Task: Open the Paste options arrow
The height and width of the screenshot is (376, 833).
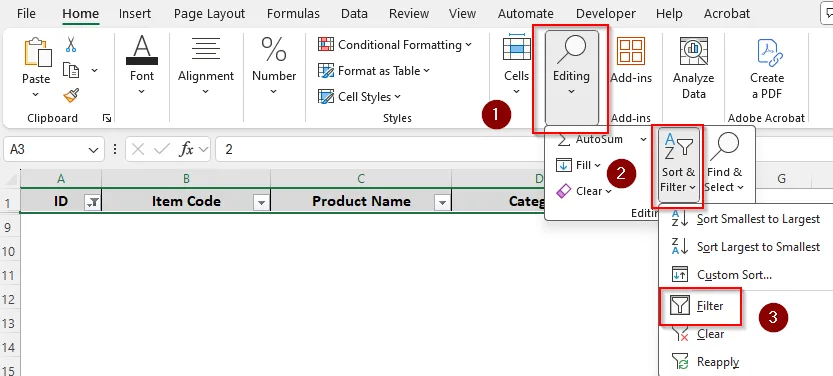Action: [36, 95]
